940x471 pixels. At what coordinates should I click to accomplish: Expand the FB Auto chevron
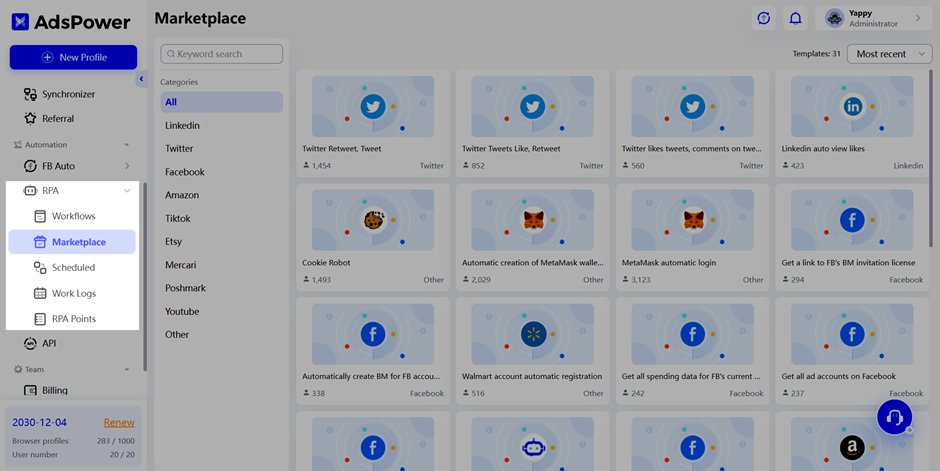tap(127, 166)
